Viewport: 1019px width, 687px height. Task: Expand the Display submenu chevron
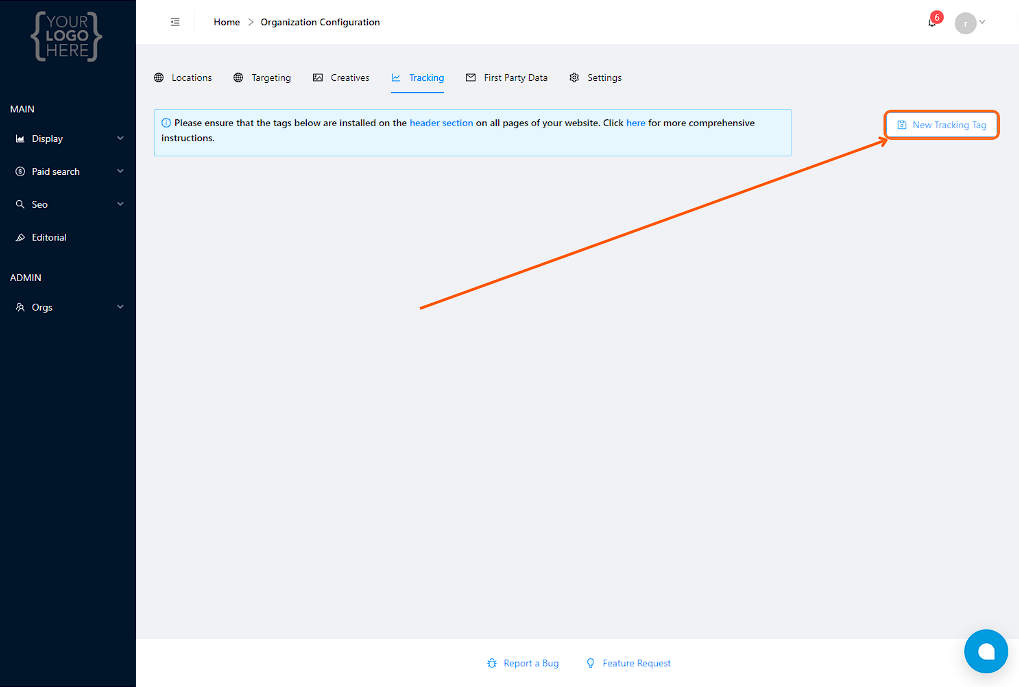(120, 138)
